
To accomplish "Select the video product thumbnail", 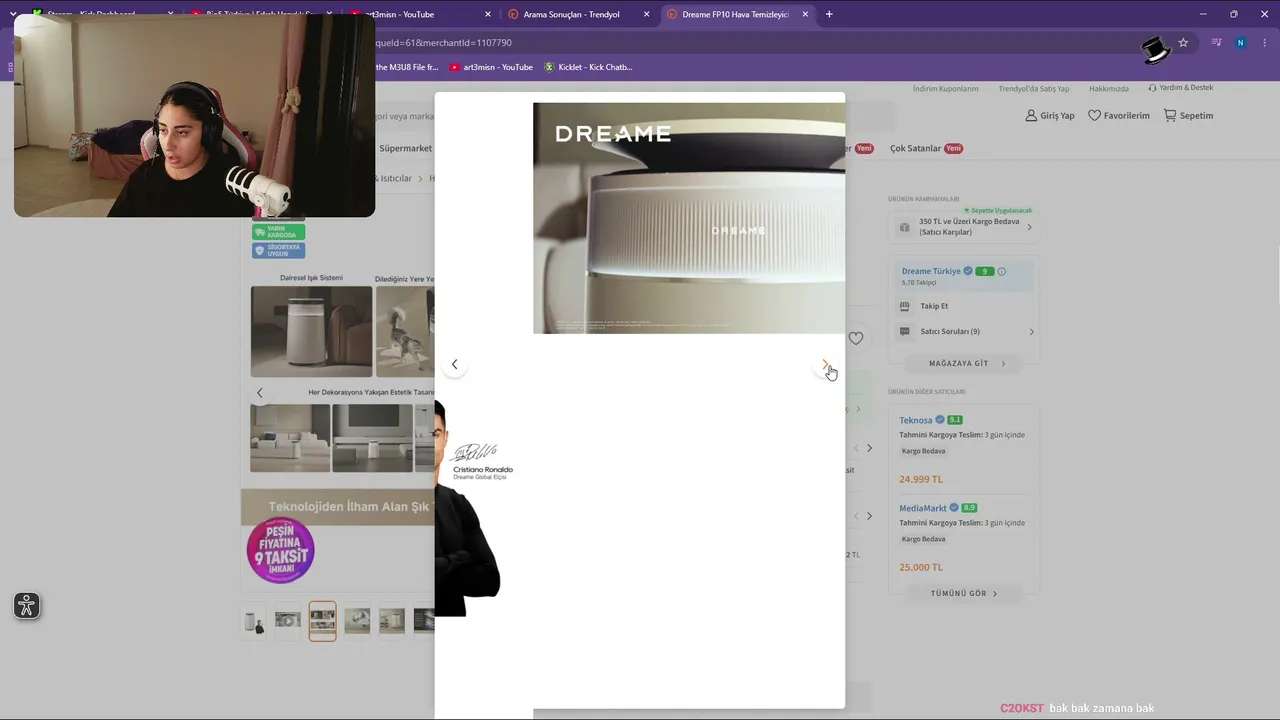I will coord(288,621).
